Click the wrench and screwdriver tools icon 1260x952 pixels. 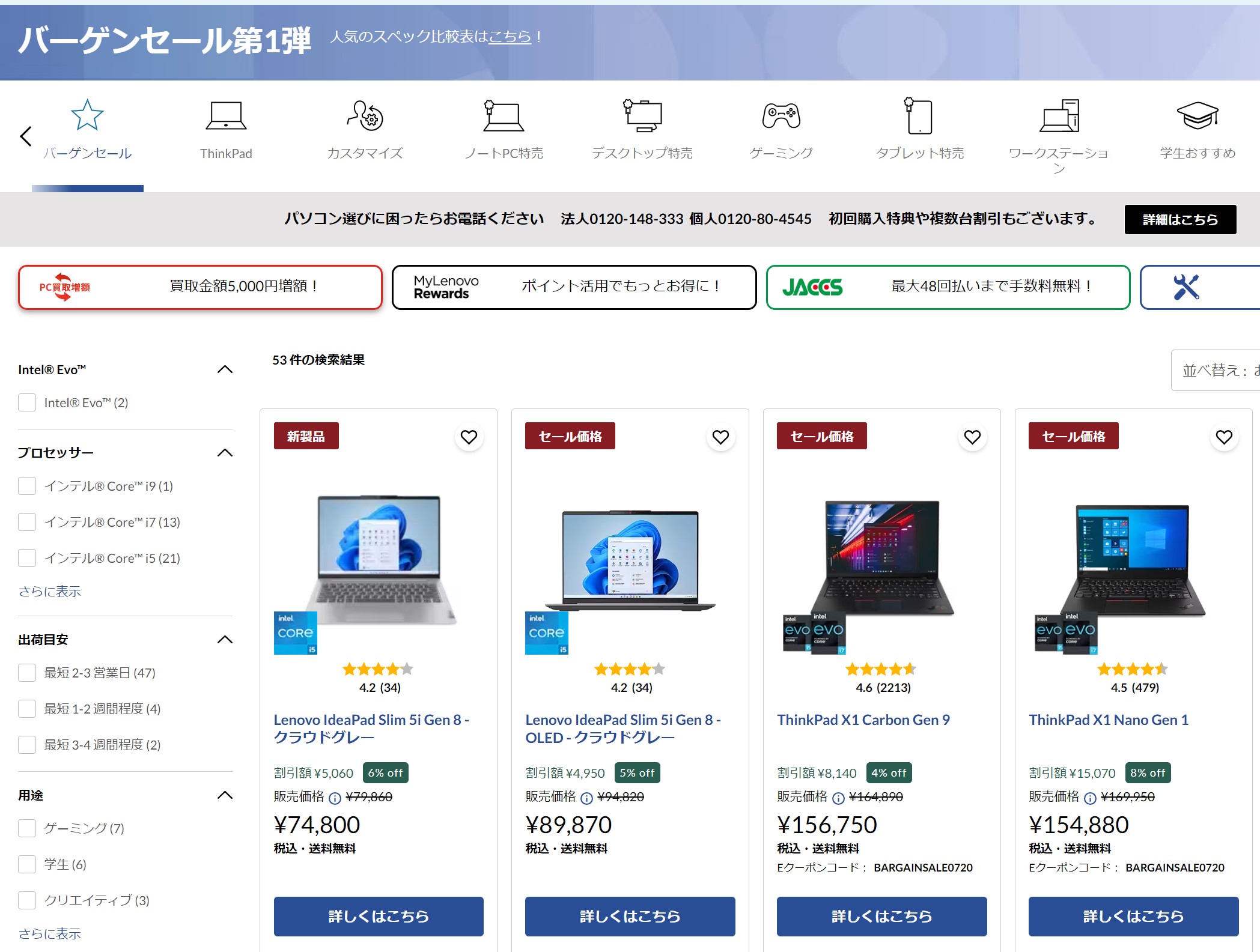tap(1186, 287)
